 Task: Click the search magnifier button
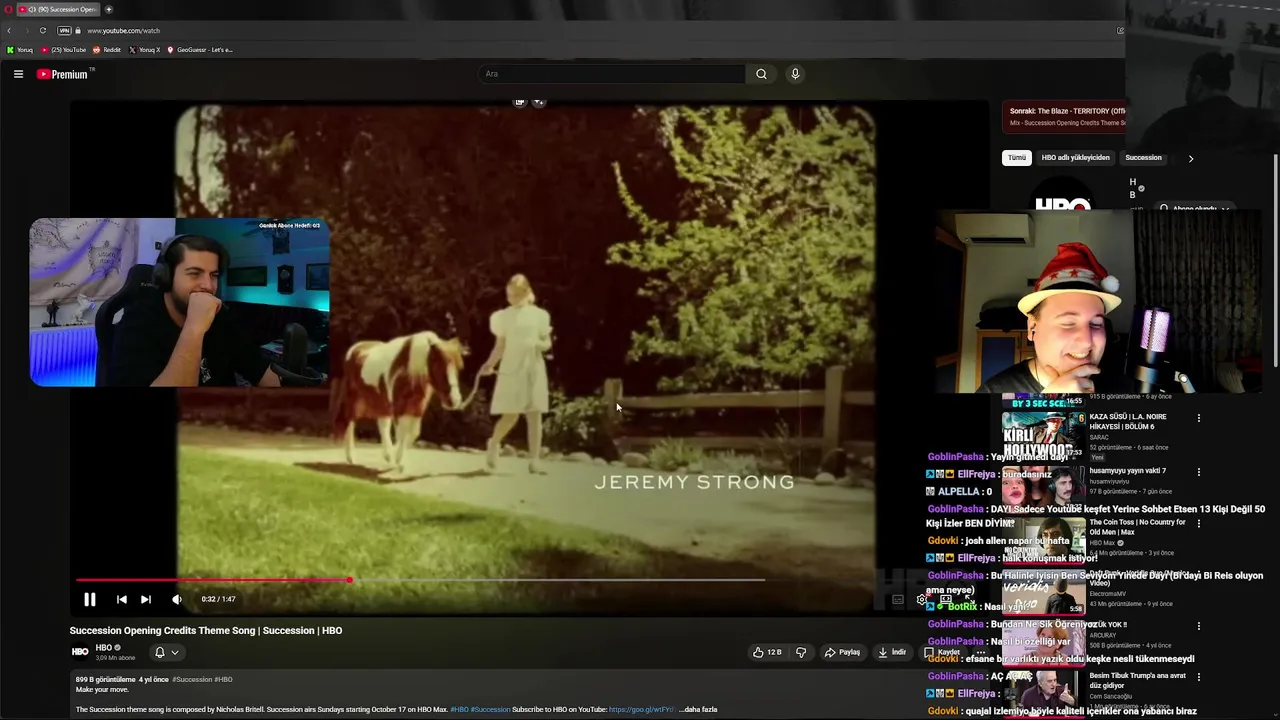(x=761, y=74)
